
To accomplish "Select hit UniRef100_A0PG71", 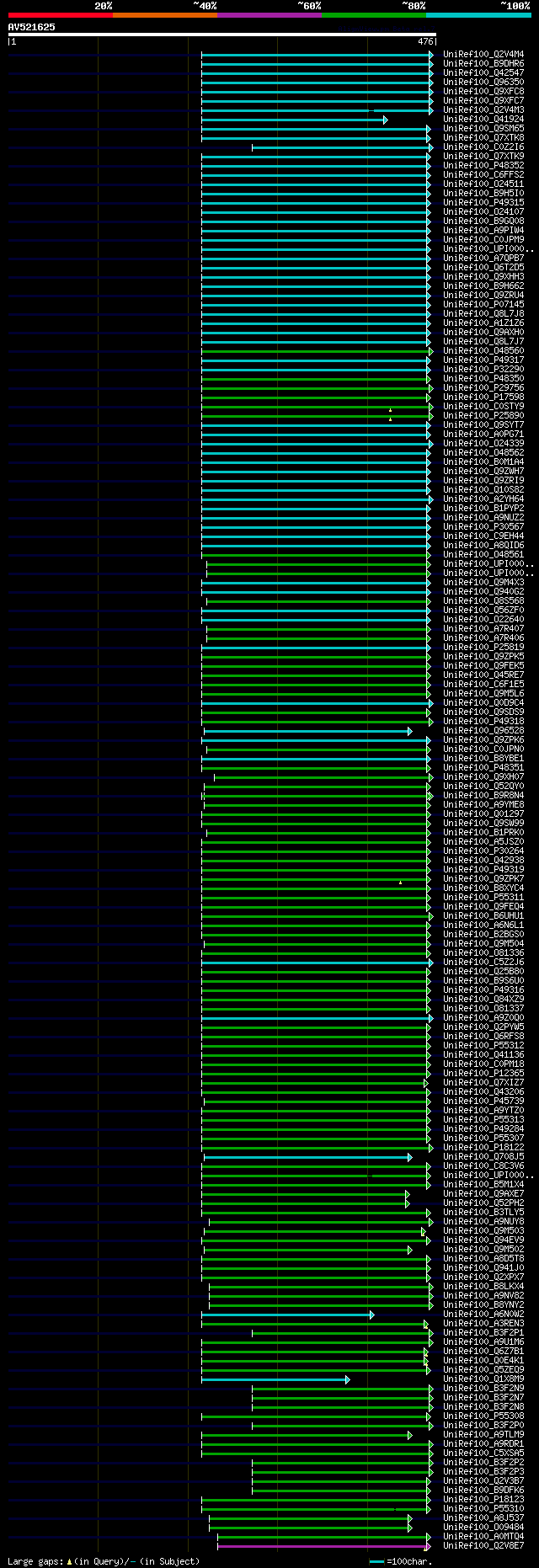I will click(x=483, y=435).
